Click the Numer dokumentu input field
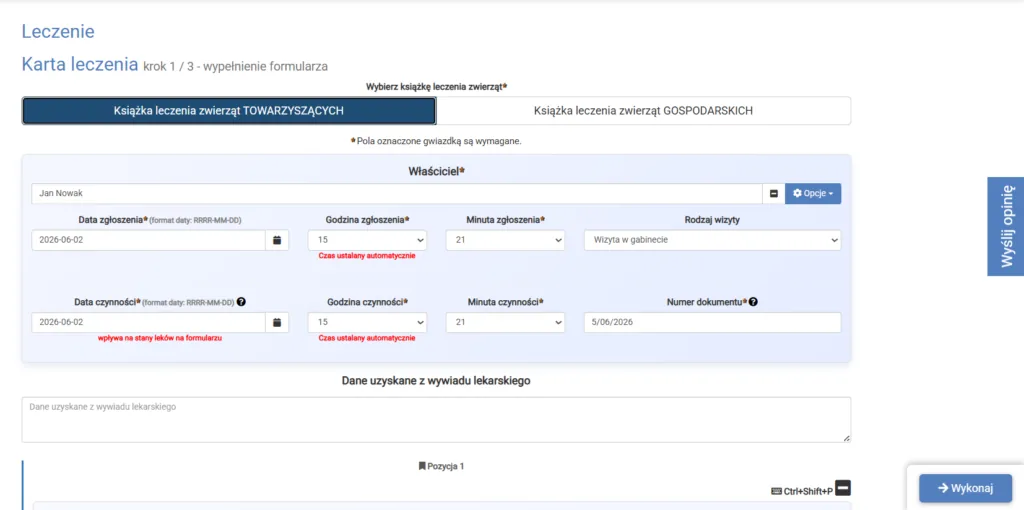This screenshot has width=1024, height=510. (712, 323)
